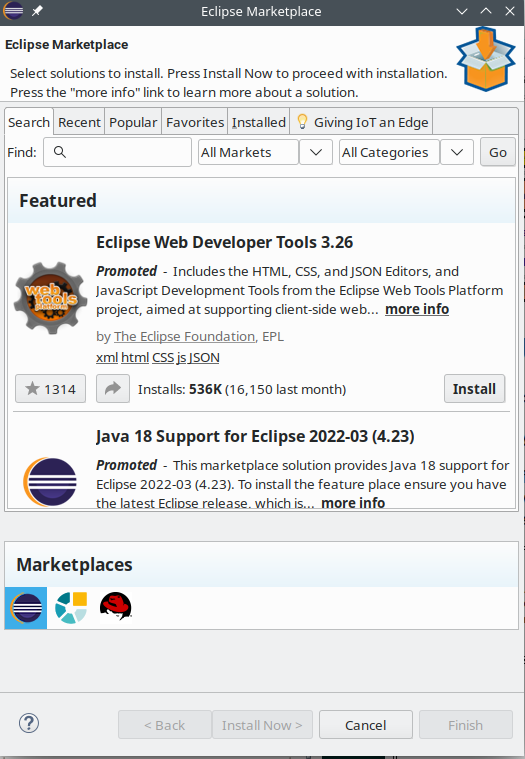This screenshot has width=525, height=759.
Task: Click the Back button
Action: tap(165, 725)
